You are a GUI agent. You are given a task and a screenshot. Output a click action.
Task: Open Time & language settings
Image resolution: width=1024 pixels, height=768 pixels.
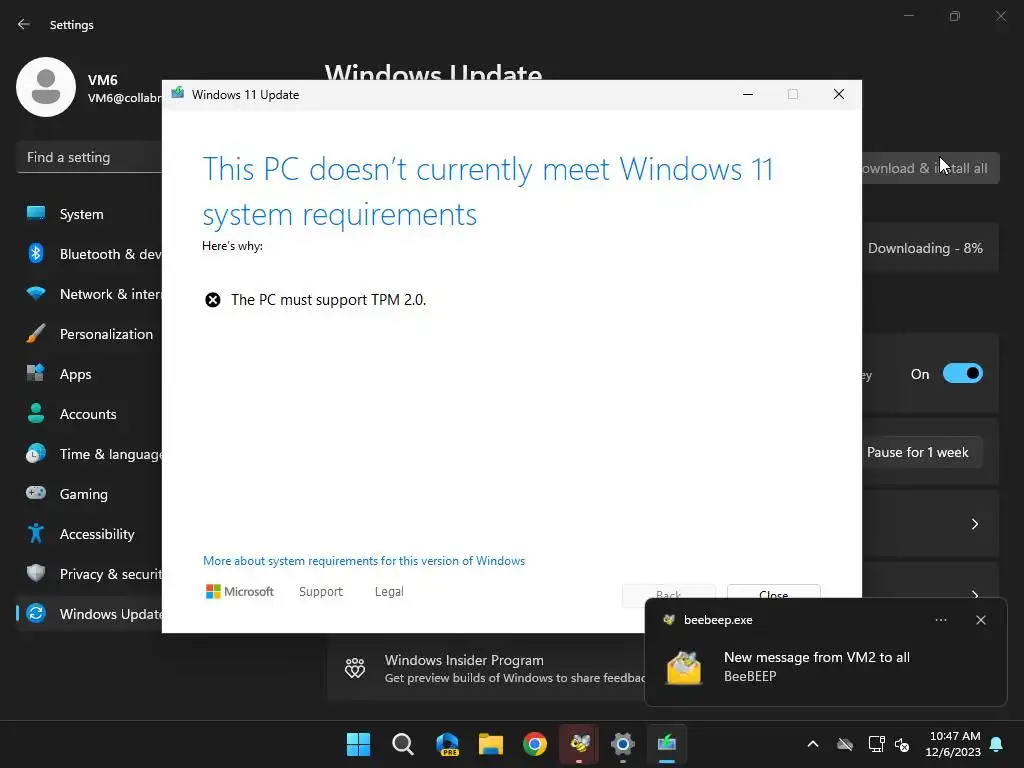89,454
